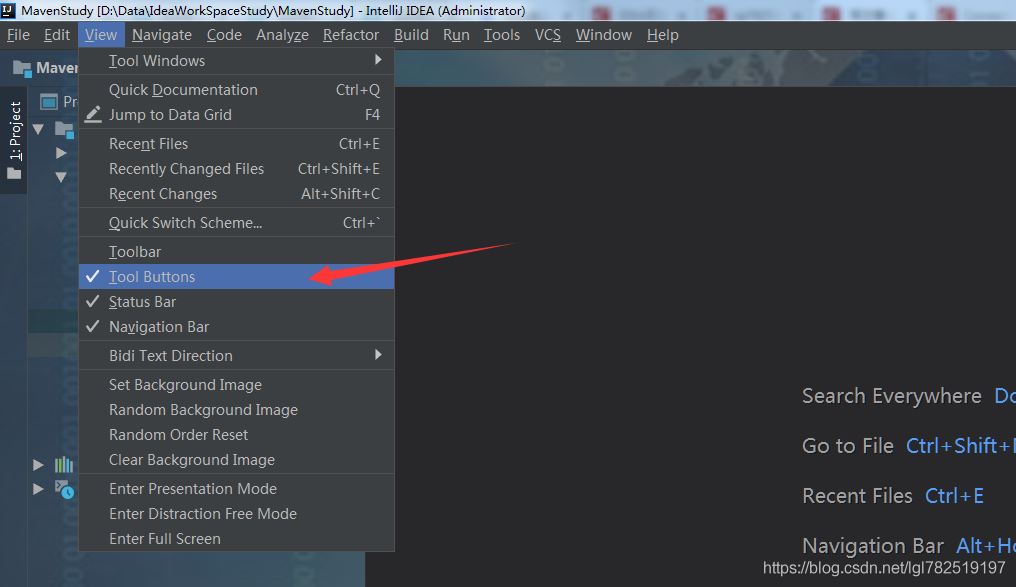Select Recently Changed Files
The image size is (1016, 587).
point(237,169)
